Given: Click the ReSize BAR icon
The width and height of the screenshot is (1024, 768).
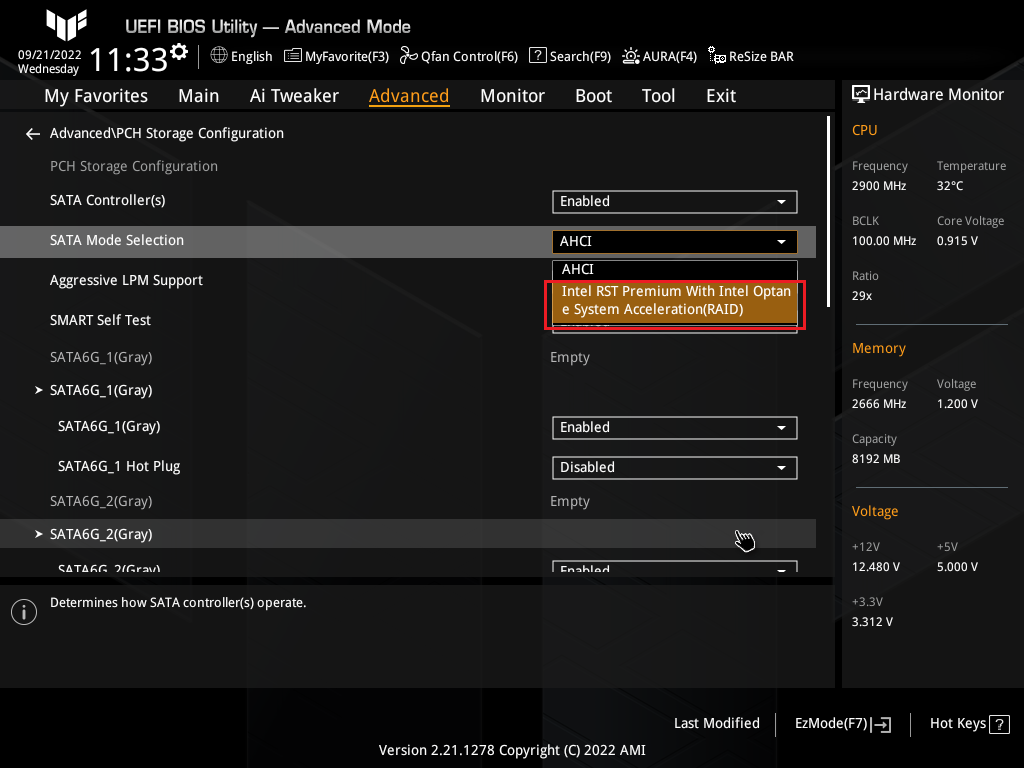Looking at the screenshot, I should click(717, 56).
